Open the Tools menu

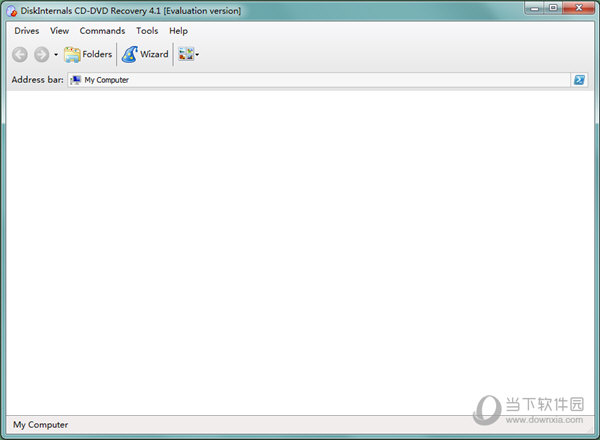147,31
